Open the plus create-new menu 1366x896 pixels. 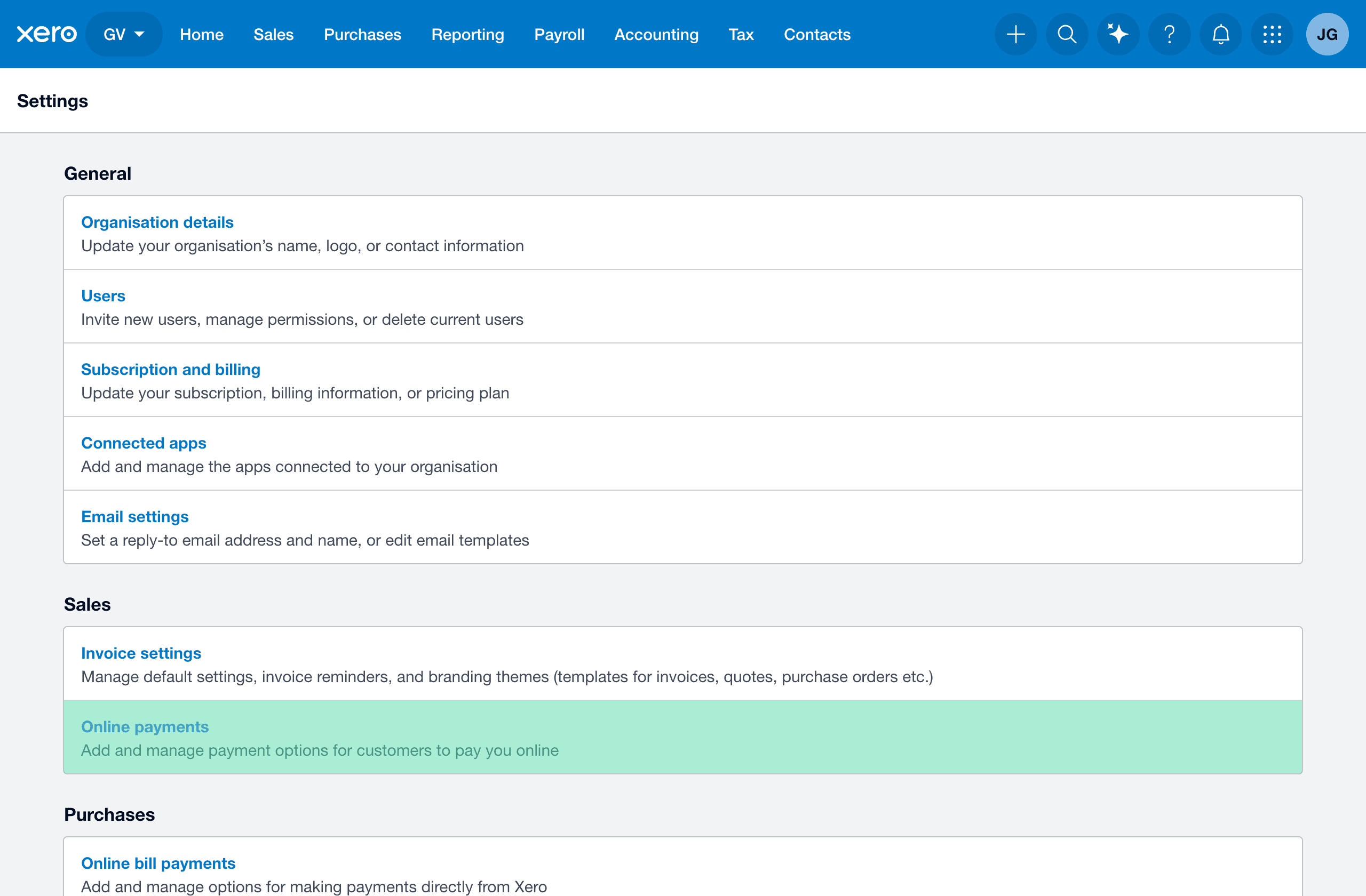1015,35
